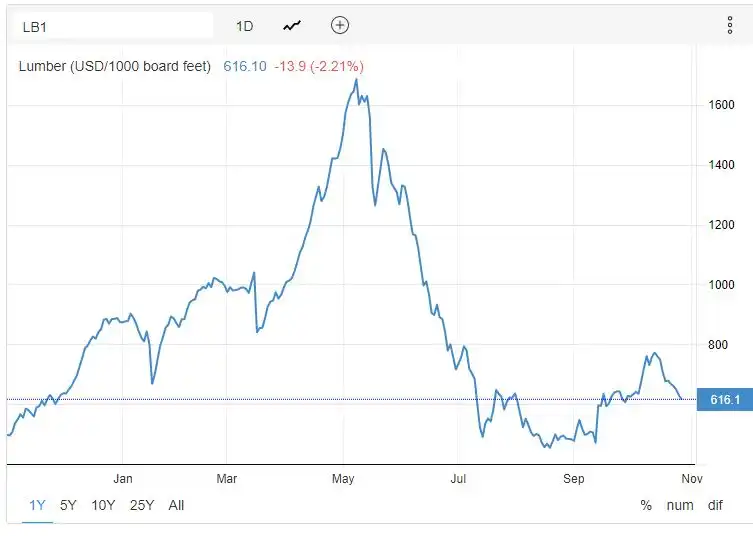Switch to the 10Y time range
The width and height of the screenshot is (753, 536).
tap(103, 505)
